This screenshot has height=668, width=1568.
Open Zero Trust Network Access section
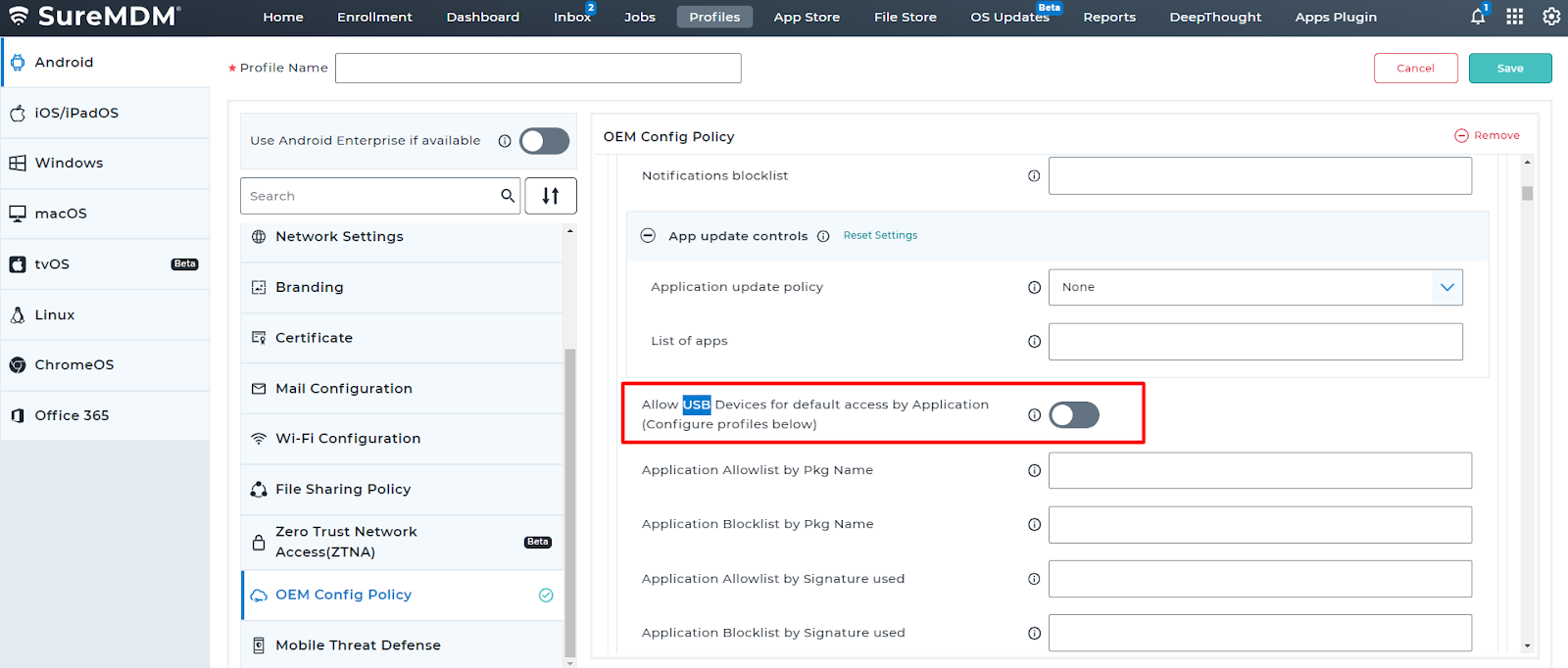point(402,543)
